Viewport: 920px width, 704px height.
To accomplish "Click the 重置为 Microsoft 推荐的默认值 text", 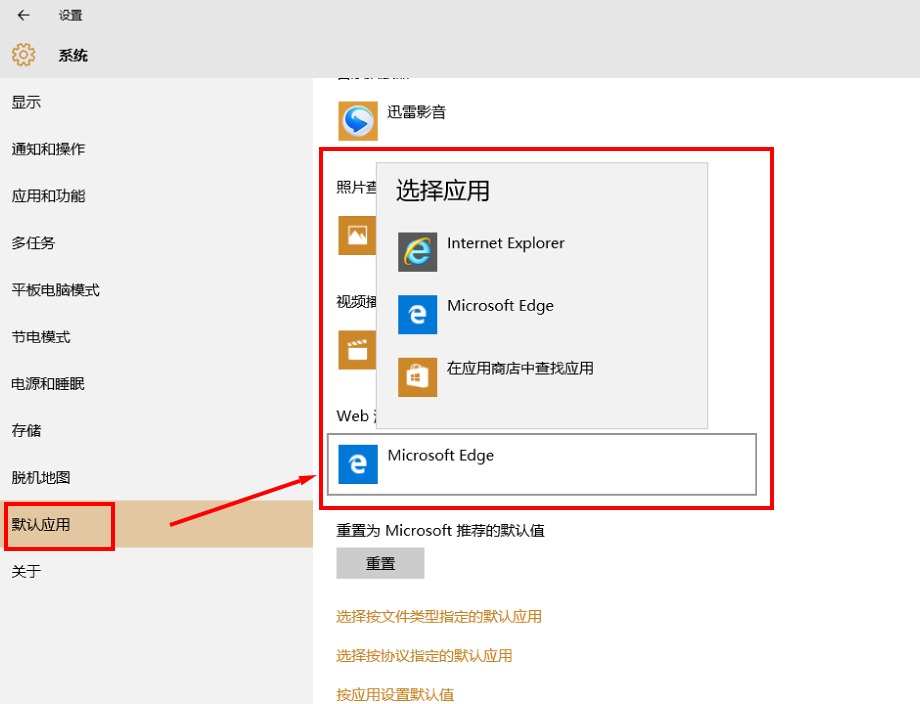I will pos(441,531).
